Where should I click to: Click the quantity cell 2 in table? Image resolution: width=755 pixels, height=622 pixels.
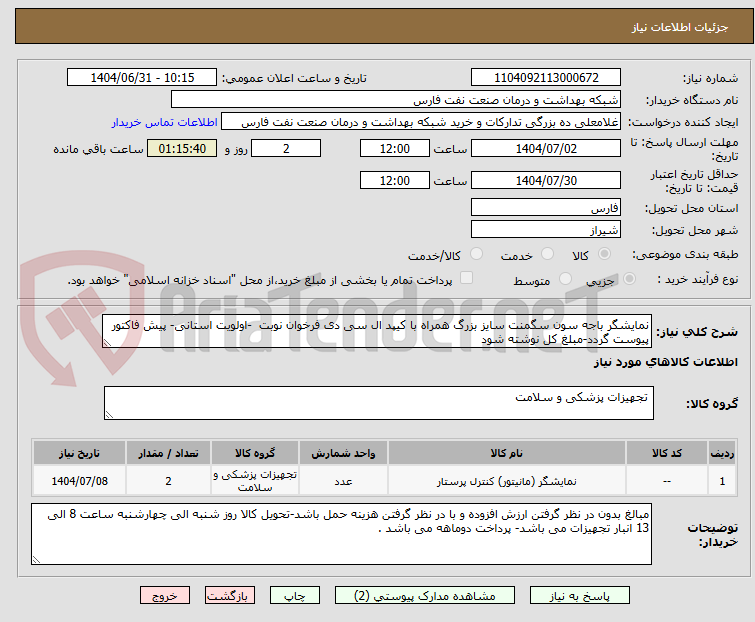click(168, 481)
